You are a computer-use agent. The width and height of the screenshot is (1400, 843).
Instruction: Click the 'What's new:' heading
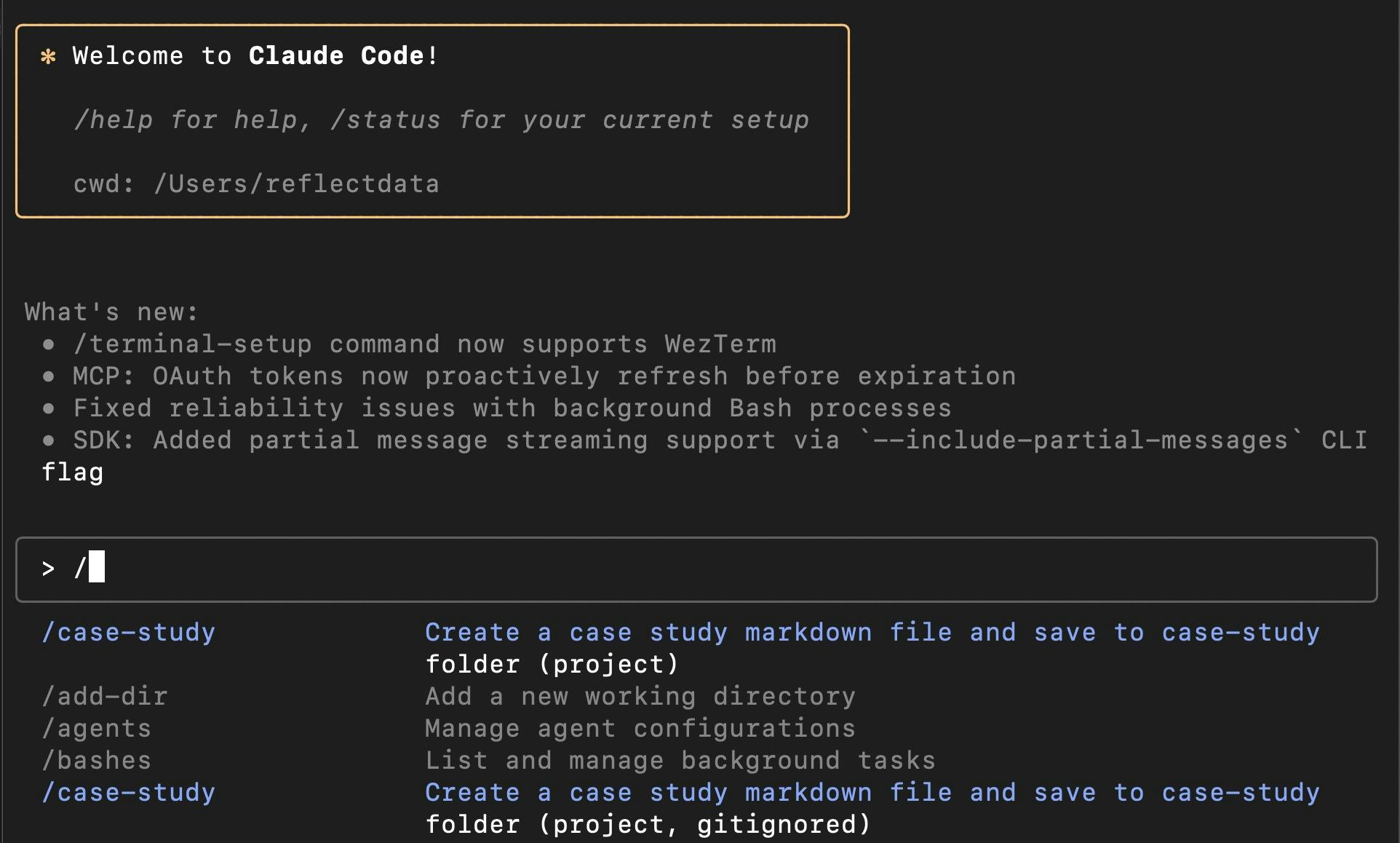(x=111, y=312)
